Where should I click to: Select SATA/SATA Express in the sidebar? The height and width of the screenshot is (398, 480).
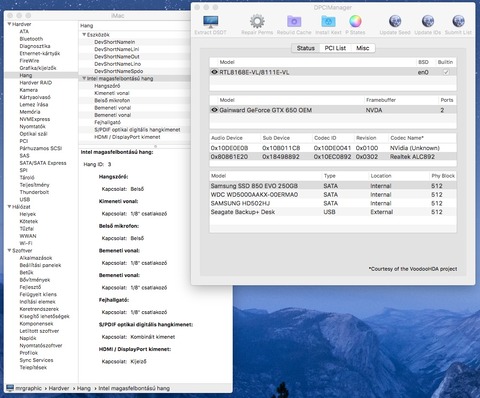(43, 163)
